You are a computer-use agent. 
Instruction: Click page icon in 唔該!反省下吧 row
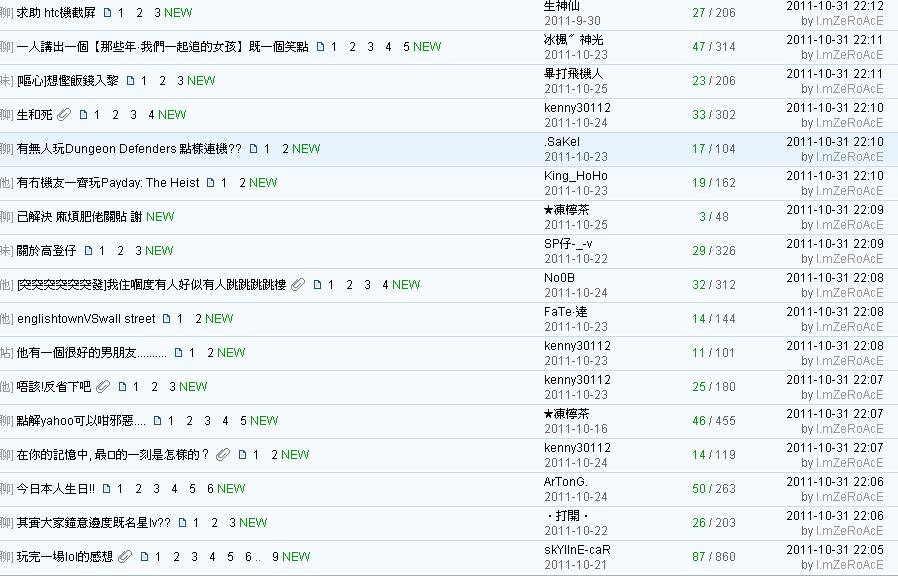coord(123,386)
